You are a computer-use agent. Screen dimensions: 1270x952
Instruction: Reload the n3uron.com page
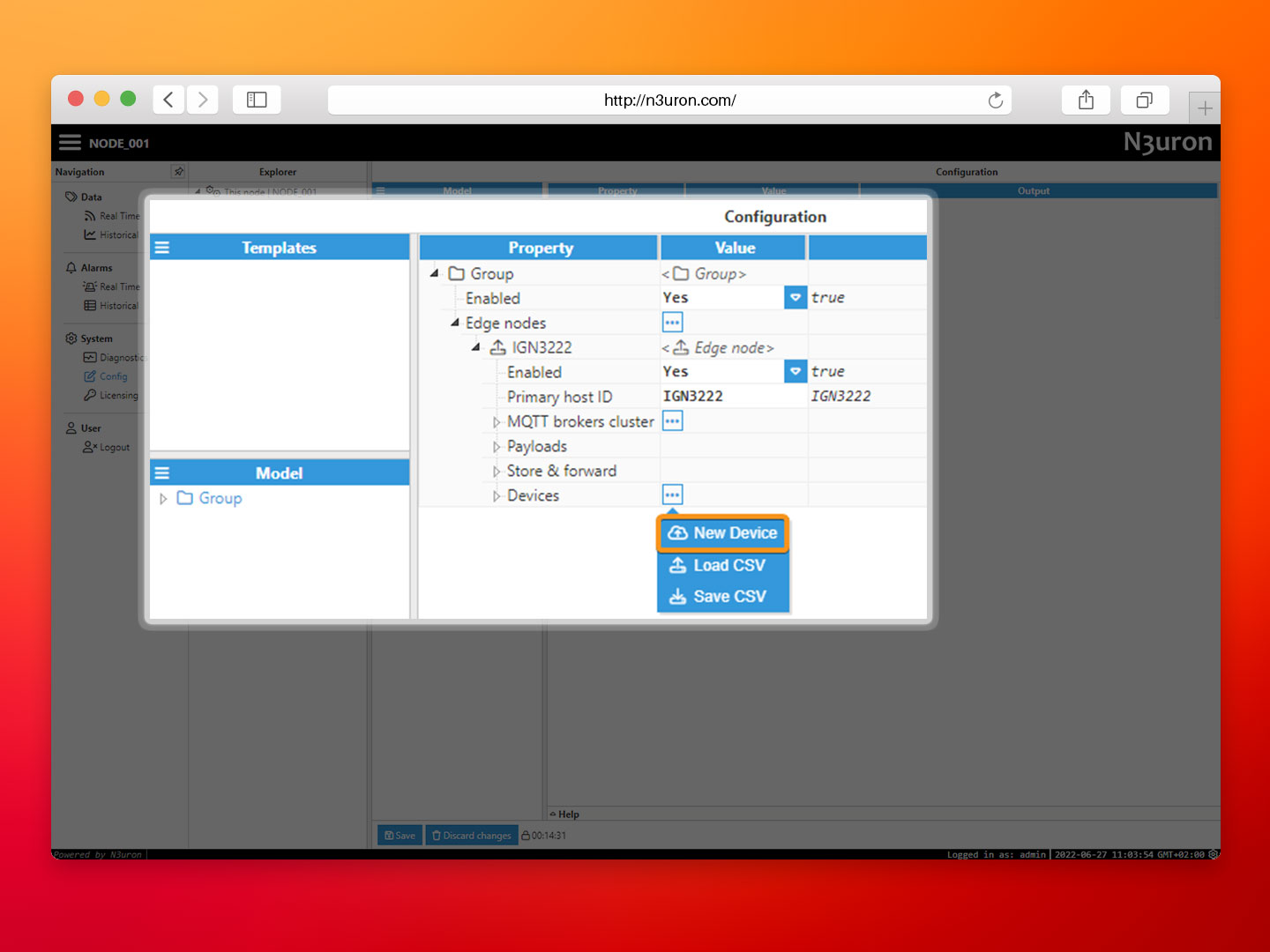click(x=996, y=100)
